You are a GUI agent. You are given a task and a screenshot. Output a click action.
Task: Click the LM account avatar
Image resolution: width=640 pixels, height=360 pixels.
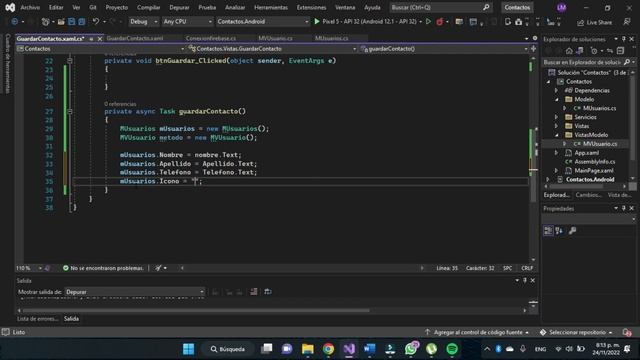[561, 7]
